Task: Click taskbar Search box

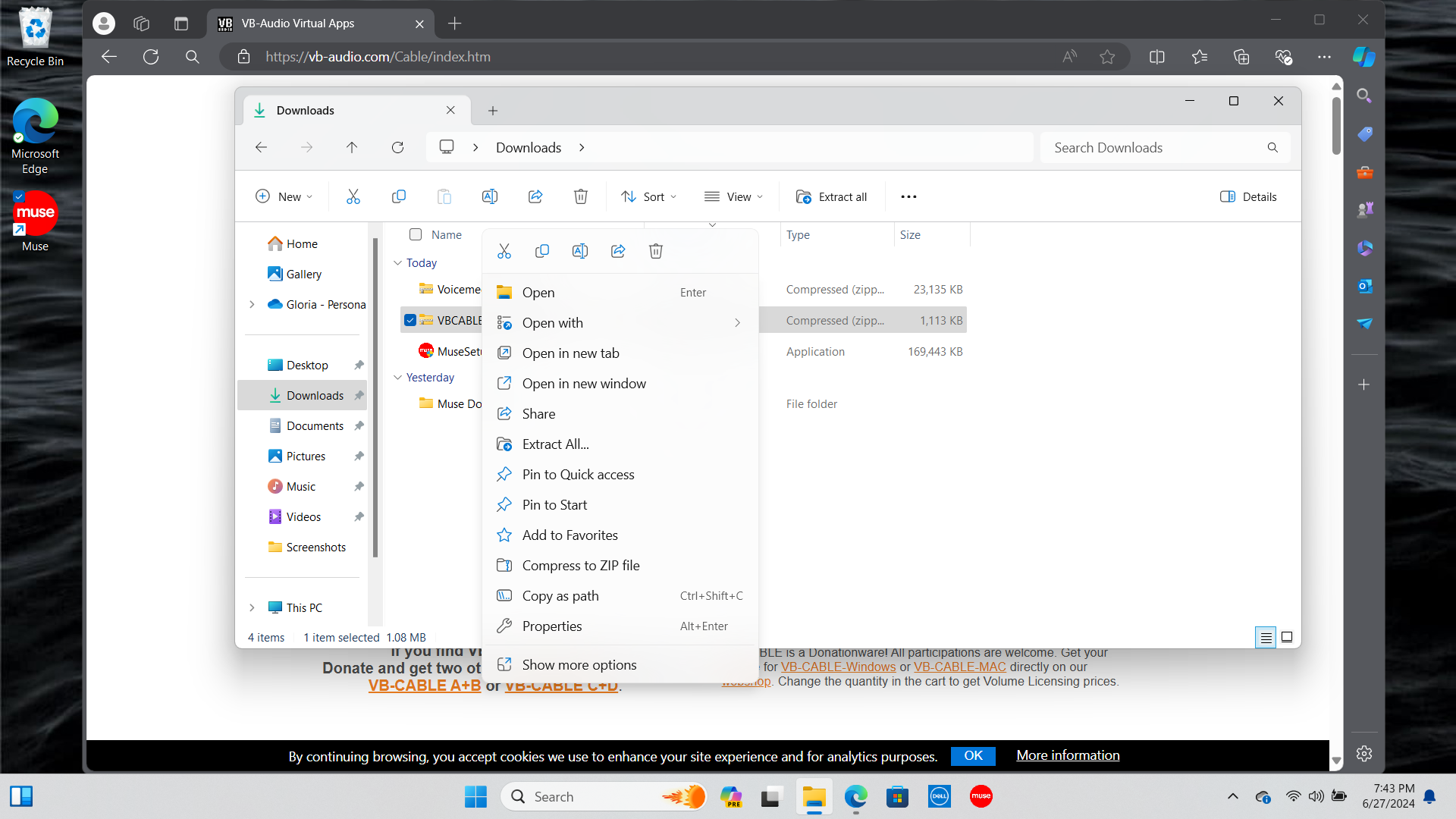Action: [604, 796]
